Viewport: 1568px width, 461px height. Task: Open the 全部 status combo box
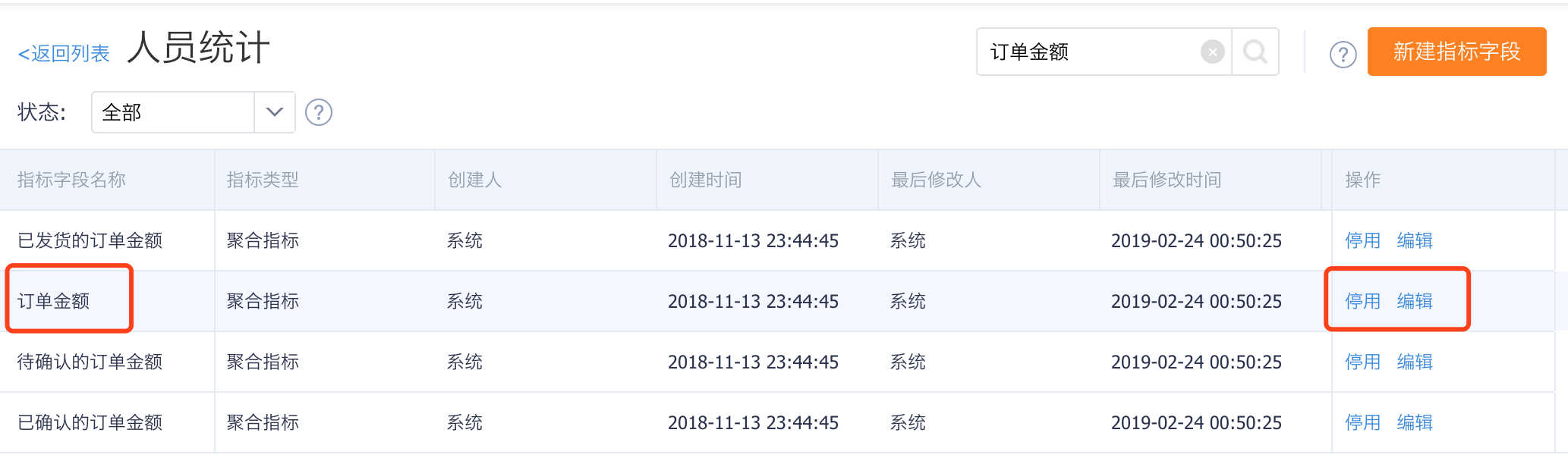194,112
